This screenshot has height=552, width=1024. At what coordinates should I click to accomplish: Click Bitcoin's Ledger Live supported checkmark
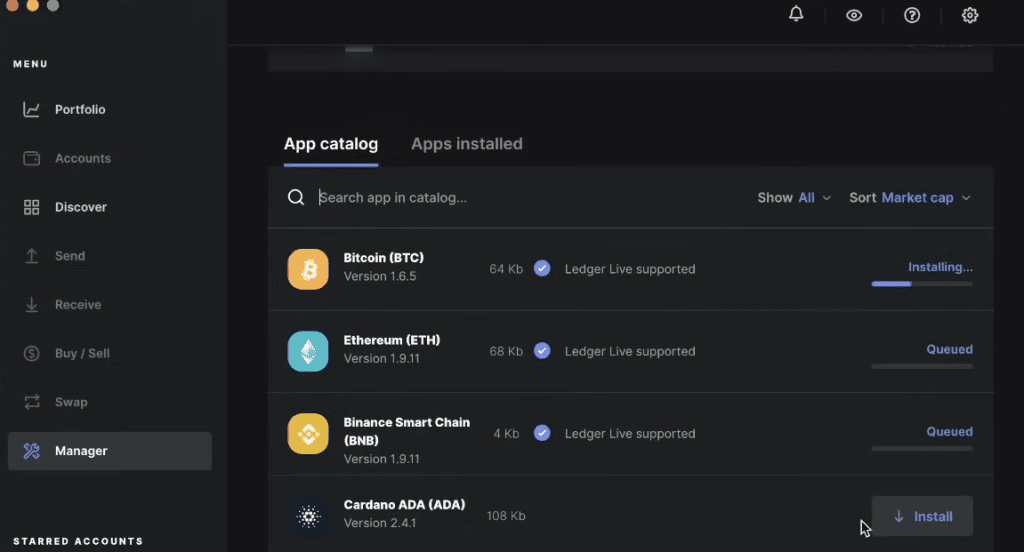tap(542, 269)
